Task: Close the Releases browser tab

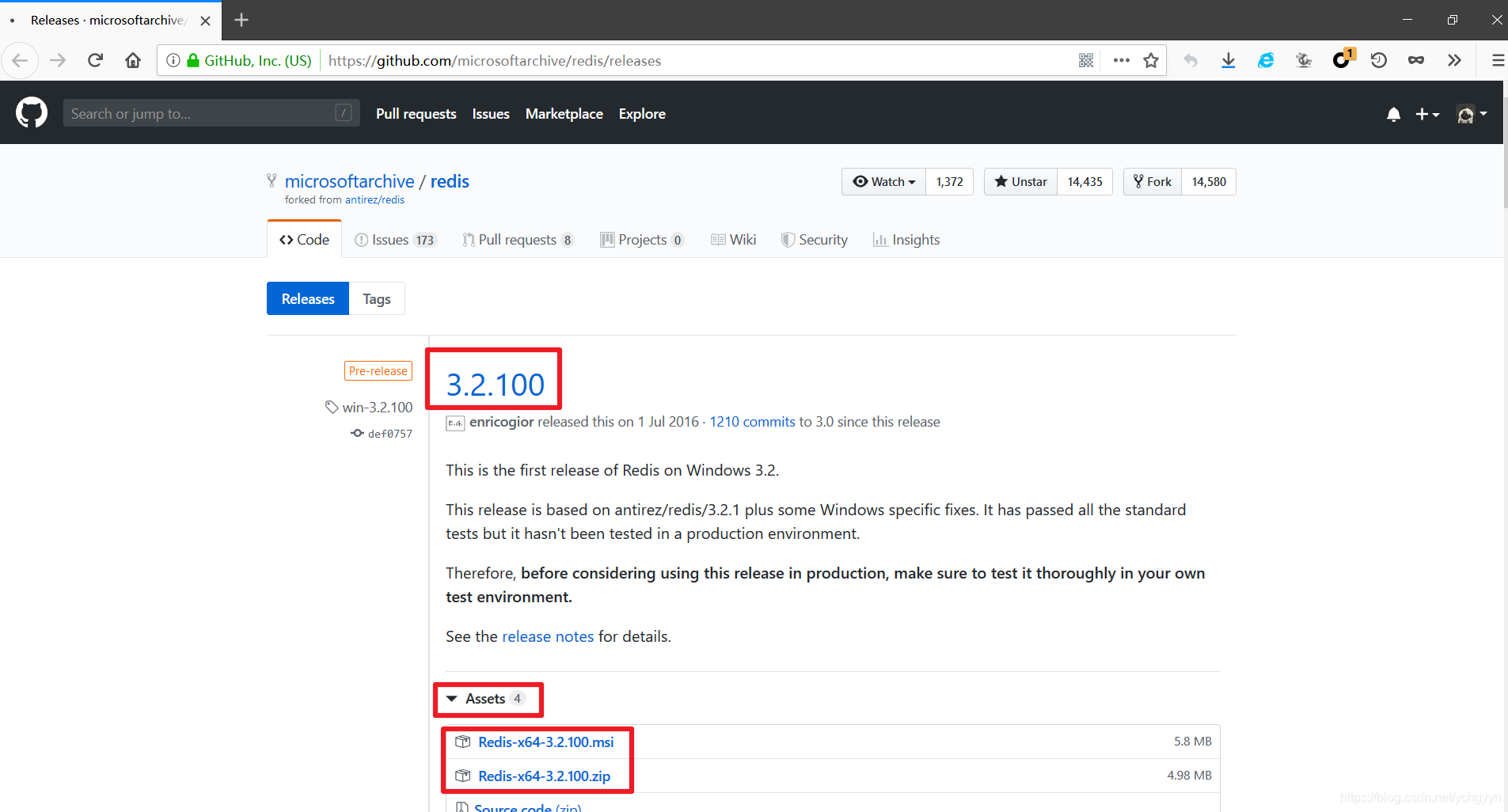Action: 206,21
